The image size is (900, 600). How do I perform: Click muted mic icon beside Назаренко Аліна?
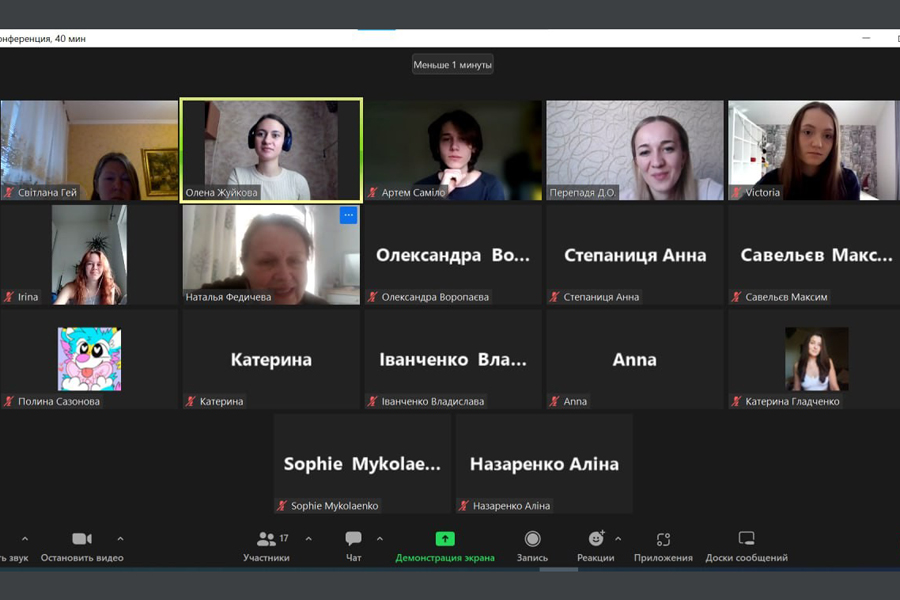(463, 506)
